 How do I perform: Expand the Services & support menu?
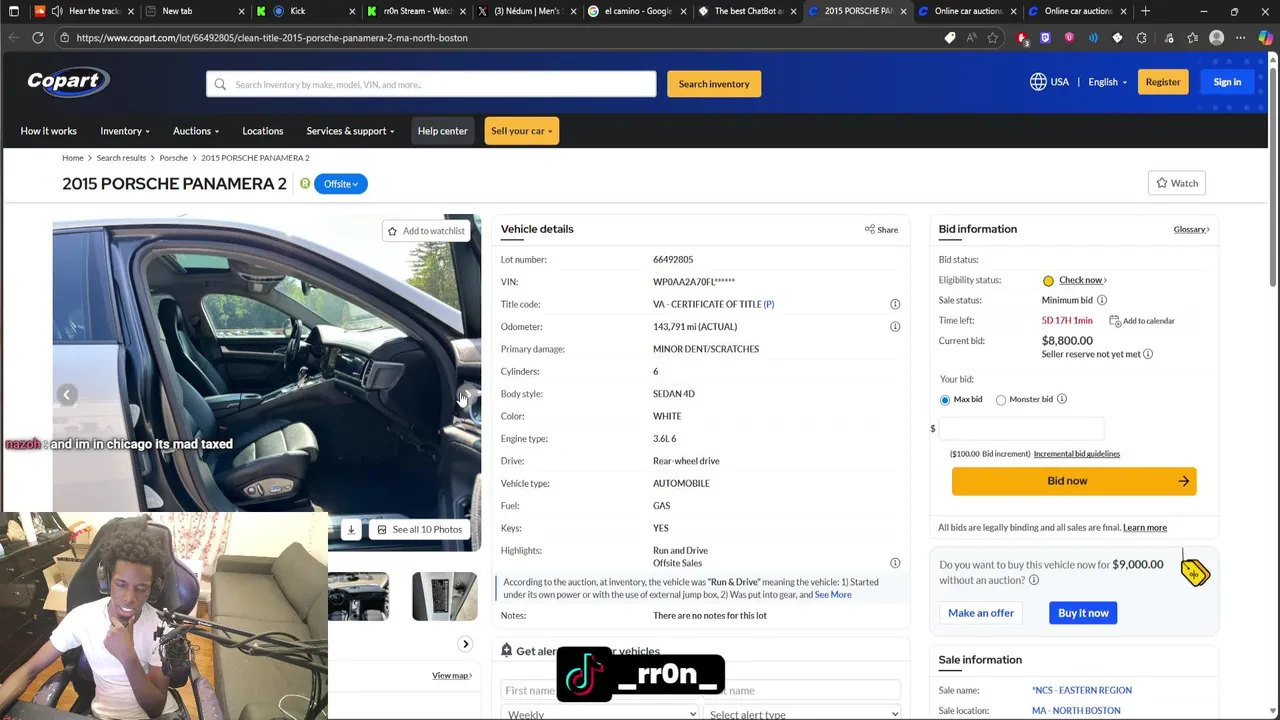[x=350, y=131]
